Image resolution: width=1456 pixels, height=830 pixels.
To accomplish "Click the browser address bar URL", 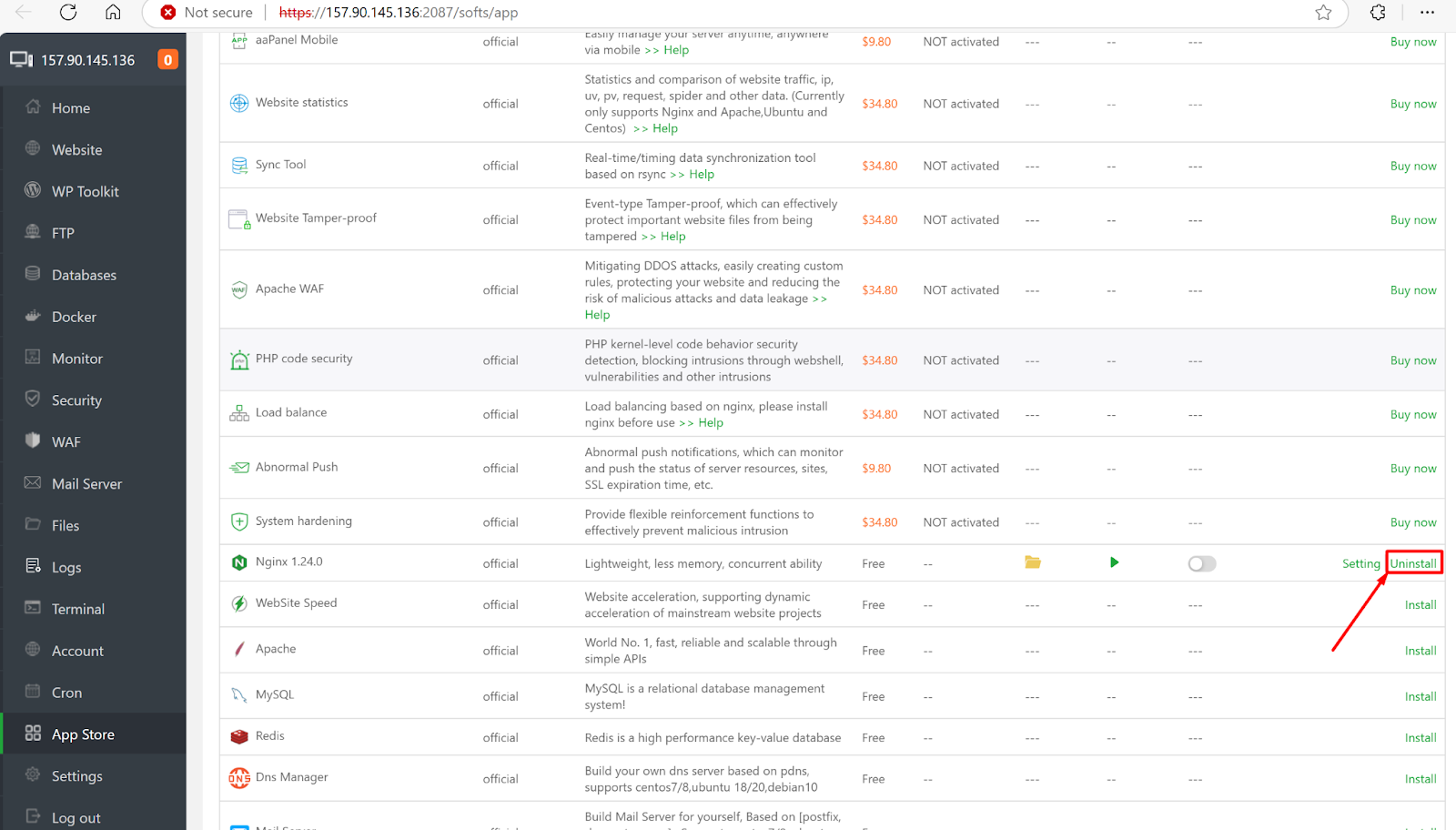I will (398, 13).
